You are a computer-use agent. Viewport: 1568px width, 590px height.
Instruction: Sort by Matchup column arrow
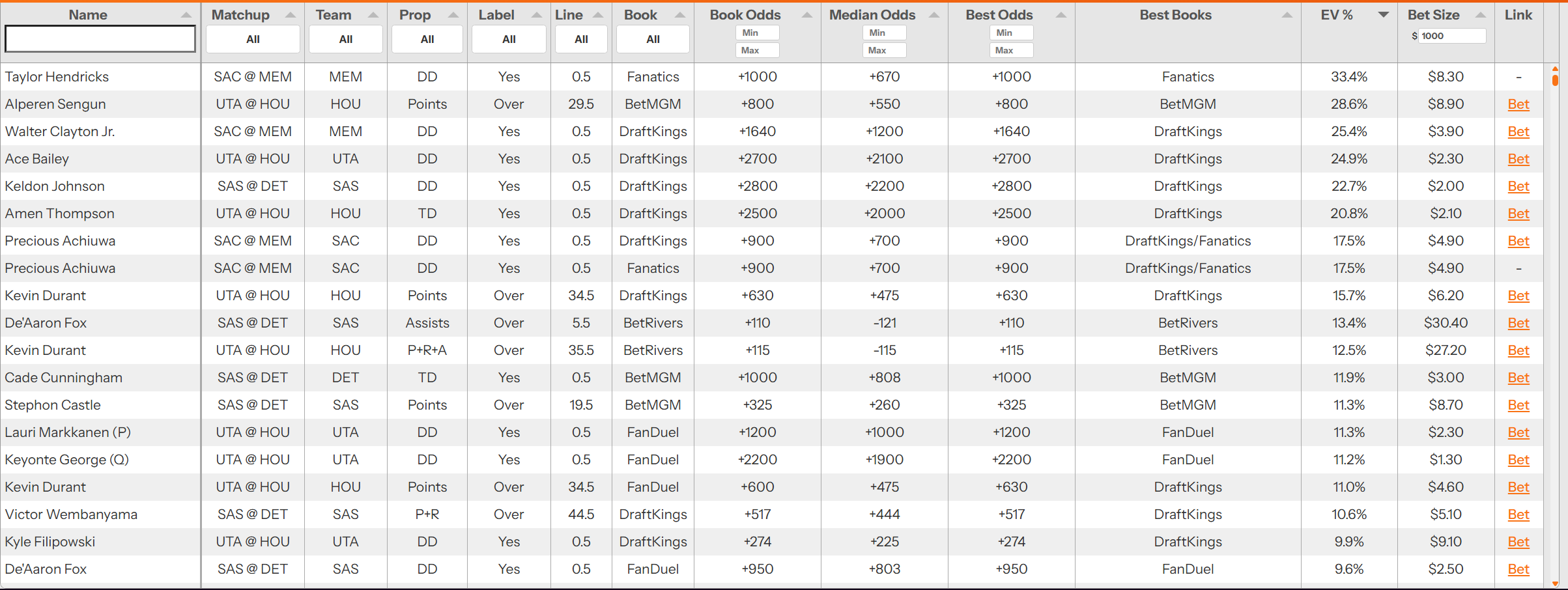pyautogui.click(x=291, y=15)
